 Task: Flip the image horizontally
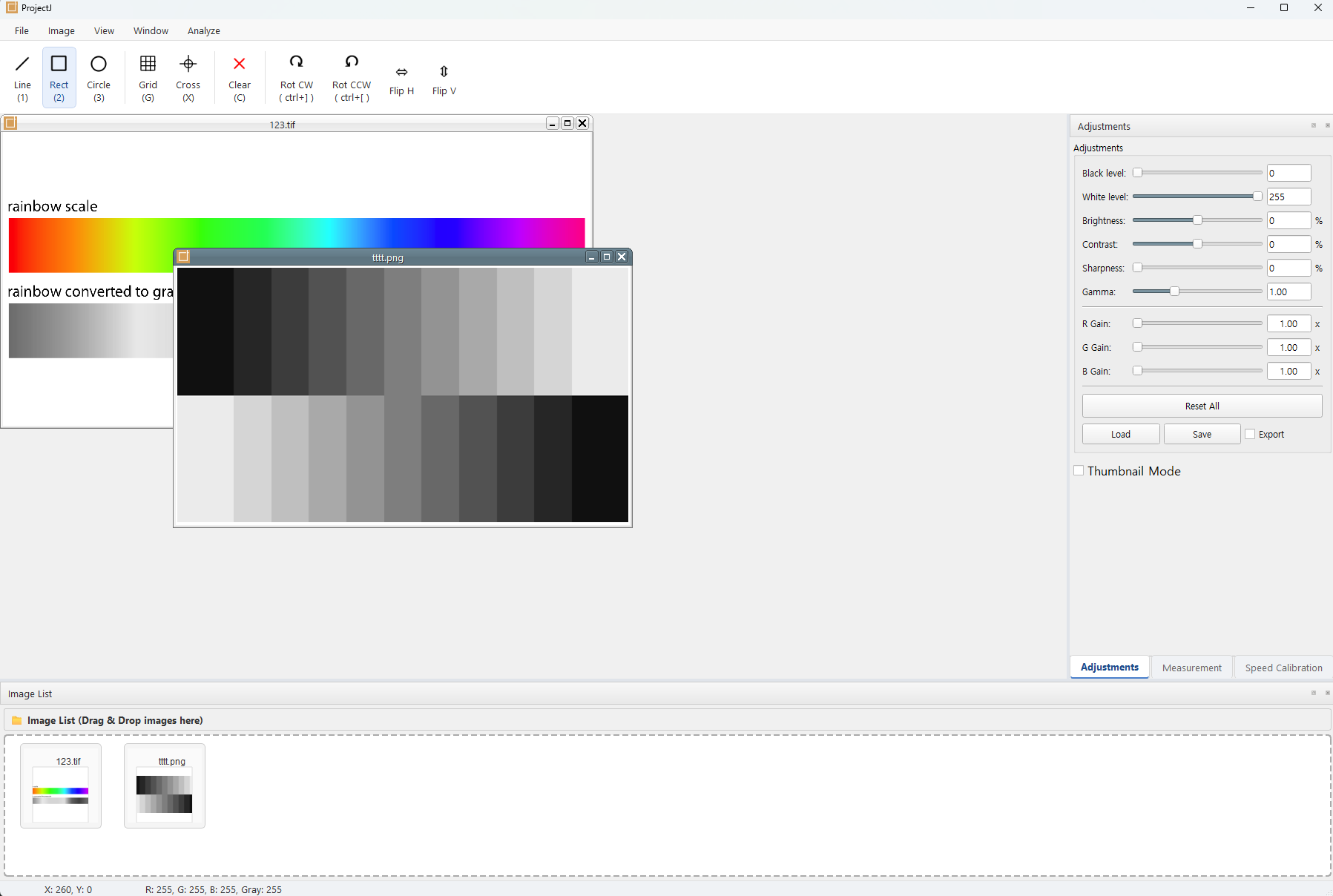point(401,79)
